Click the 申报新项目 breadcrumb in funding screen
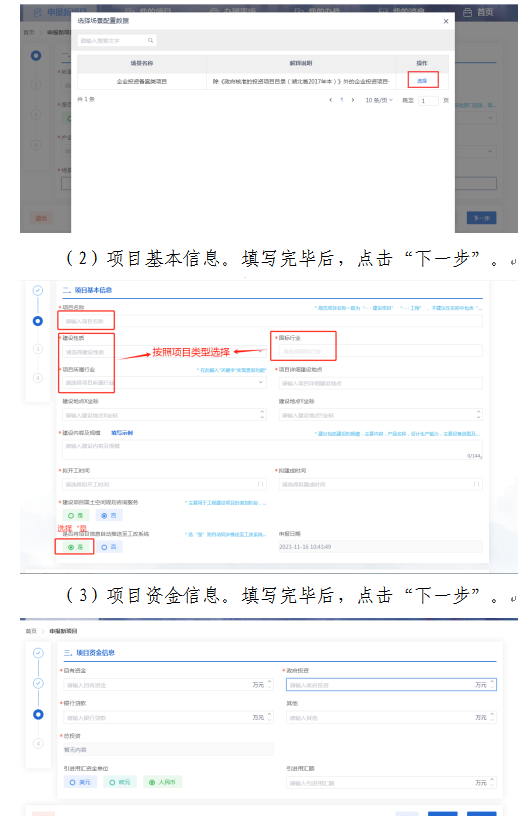Screen dimensions: 520x816 (x=64, y=631)
